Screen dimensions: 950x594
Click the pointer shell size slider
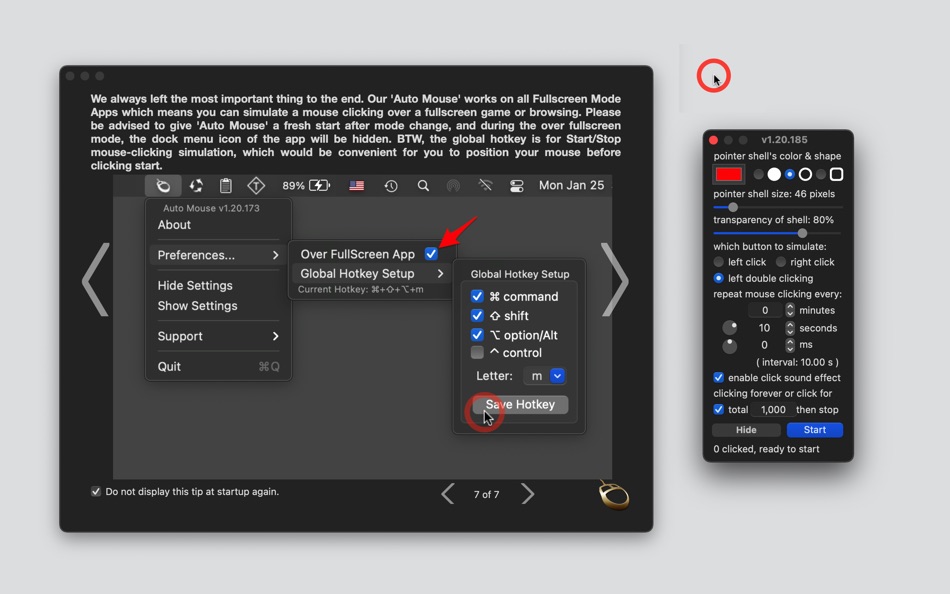[x=777, y=207]
